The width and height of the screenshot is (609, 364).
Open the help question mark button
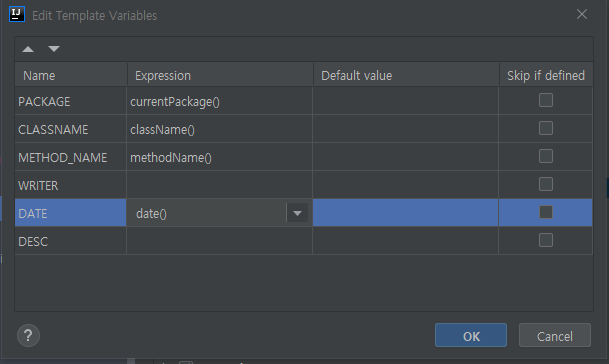coord(28,335)
